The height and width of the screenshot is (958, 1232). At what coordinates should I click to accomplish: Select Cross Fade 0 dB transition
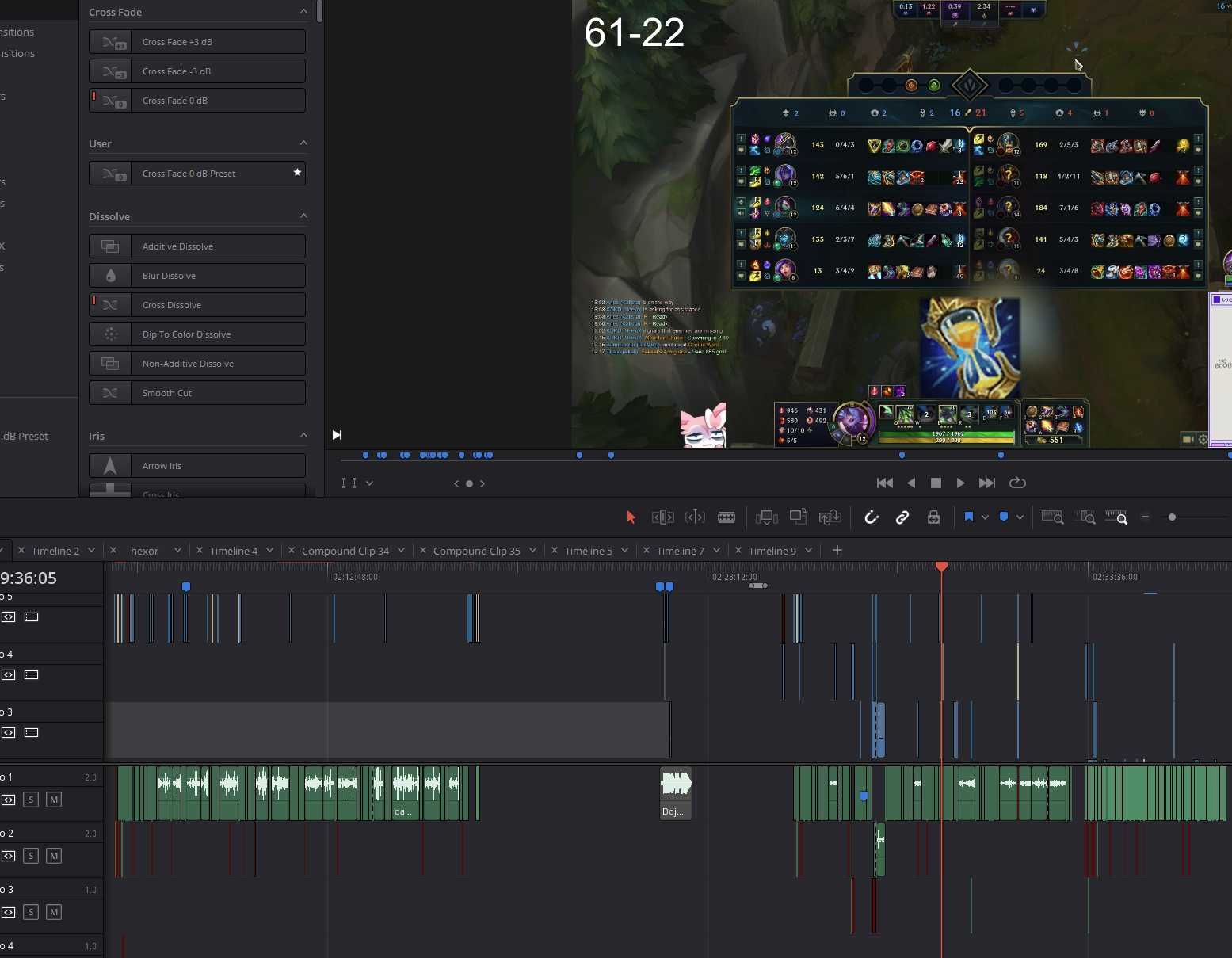pyautogui.click(x=197, y=101)
